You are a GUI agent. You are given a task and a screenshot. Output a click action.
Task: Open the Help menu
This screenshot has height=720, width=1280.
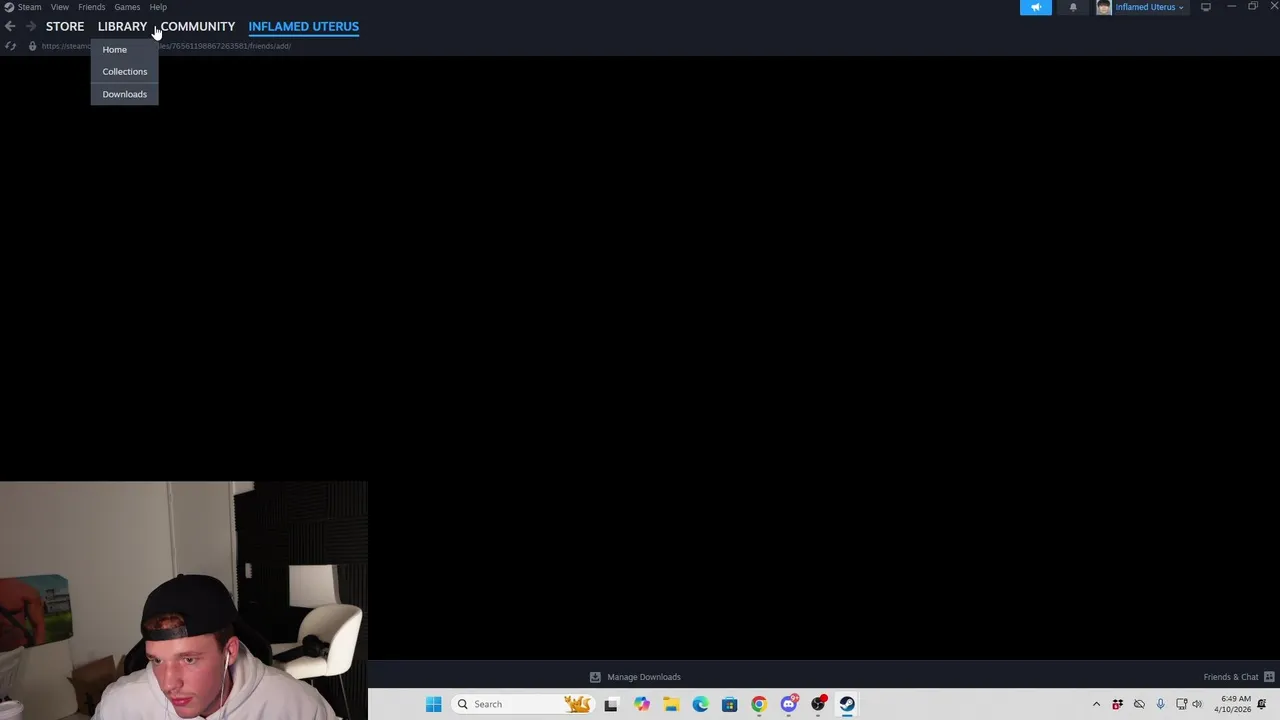[x=158, y=7]
